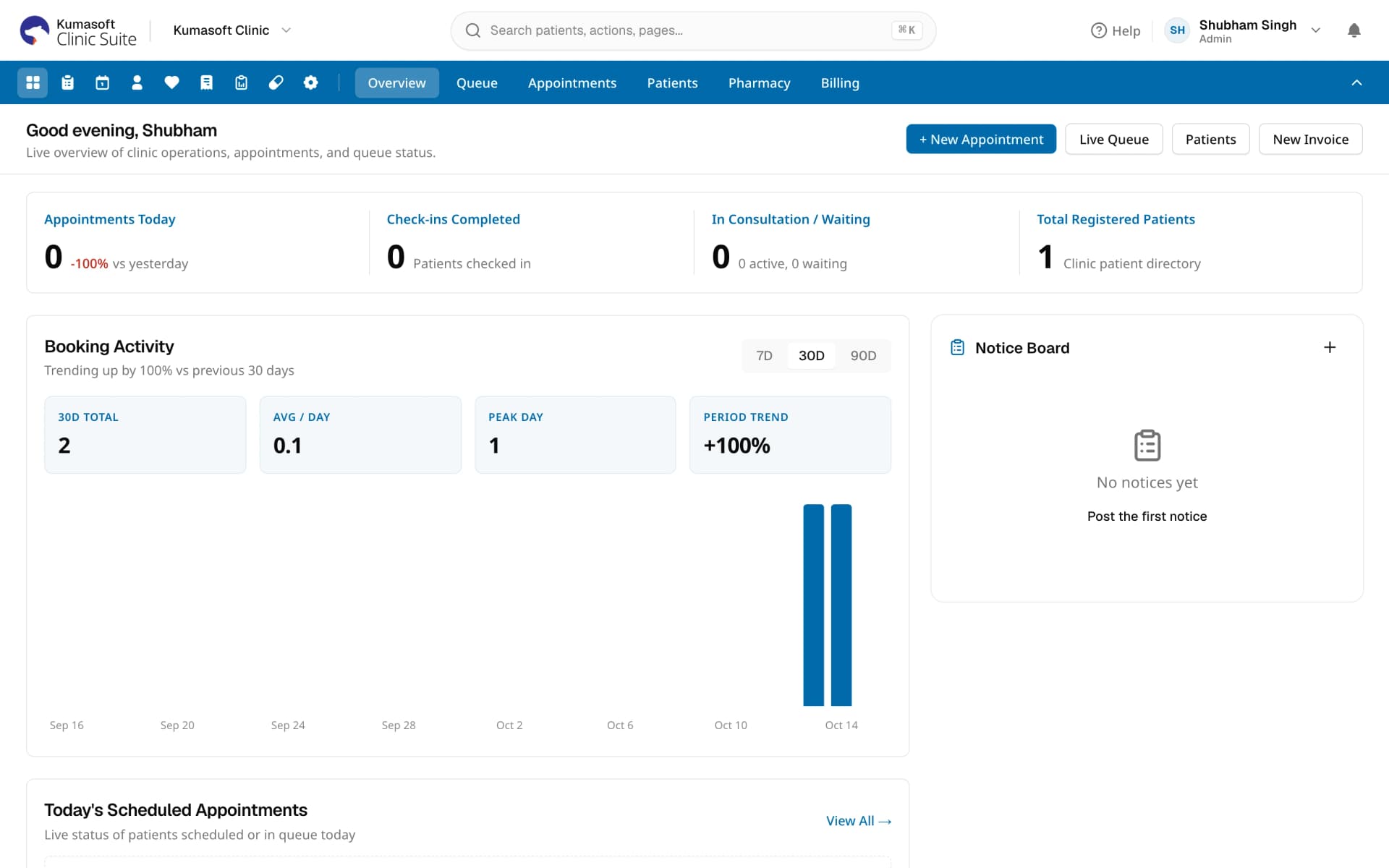Open the heart icon in navbar
Screen dimensions: 1389x868
[171, 82]
